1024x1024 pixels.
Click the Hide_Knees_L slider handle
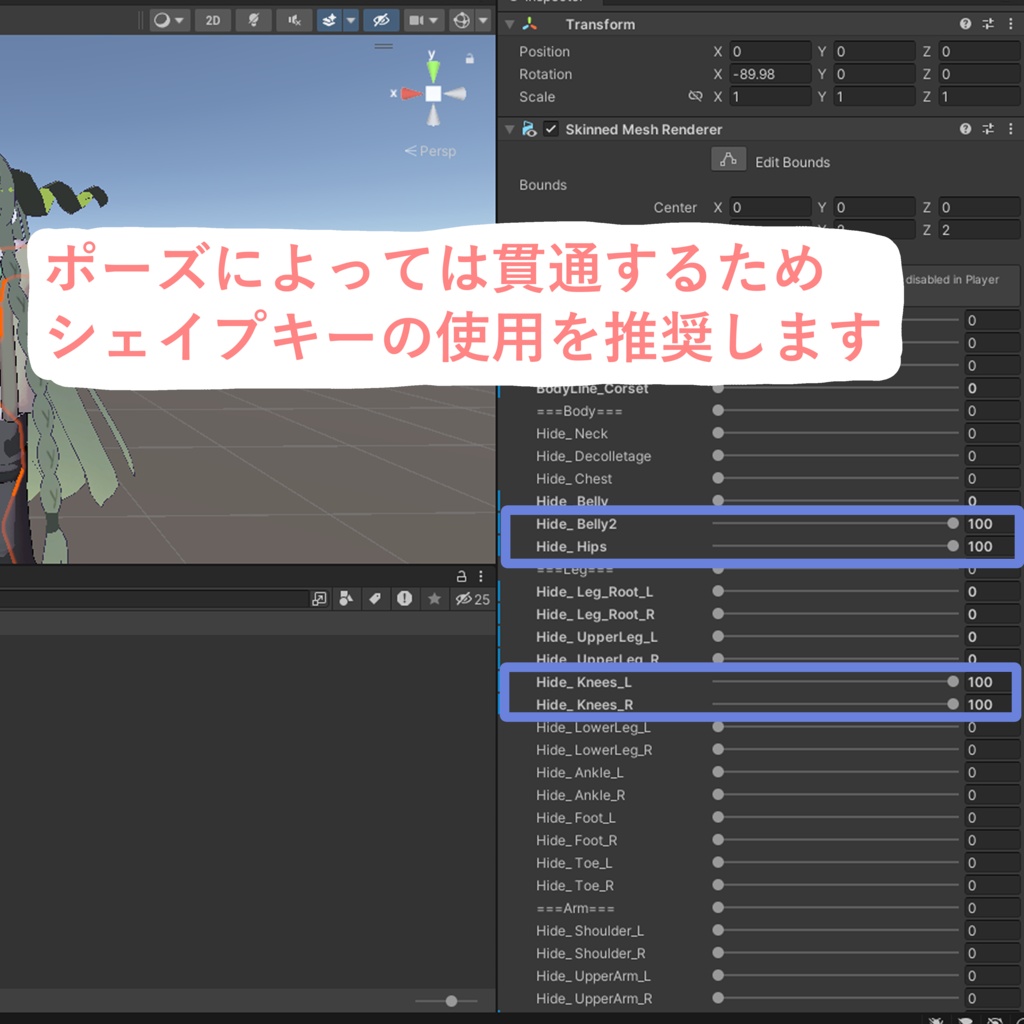click(953, 681)
